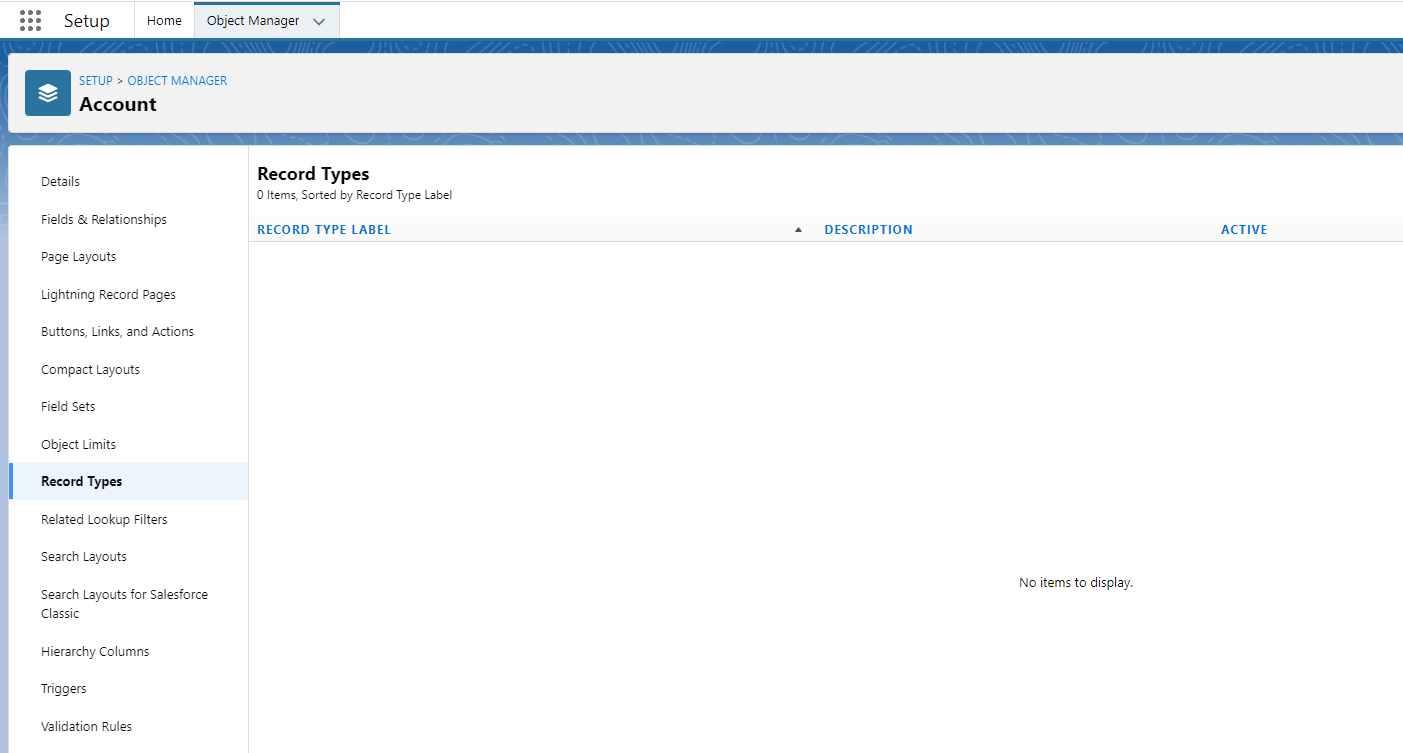Open Triggers section
This screenshot has height=753, width=1403.
coord(64,689)
